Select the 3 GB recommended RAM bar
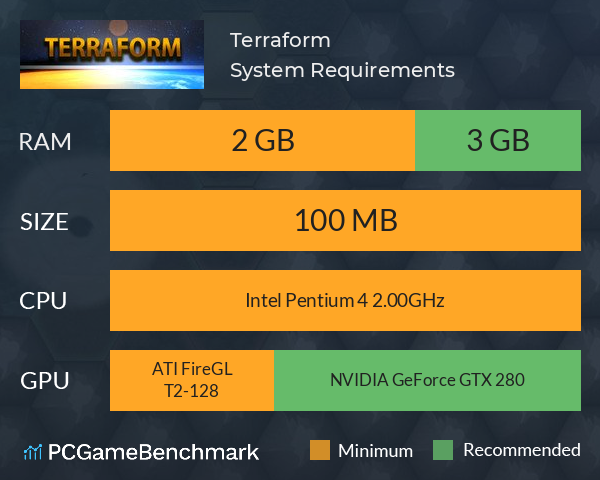Image resolution: width=600 pixels, height=480 pixels. pos(498,140)
